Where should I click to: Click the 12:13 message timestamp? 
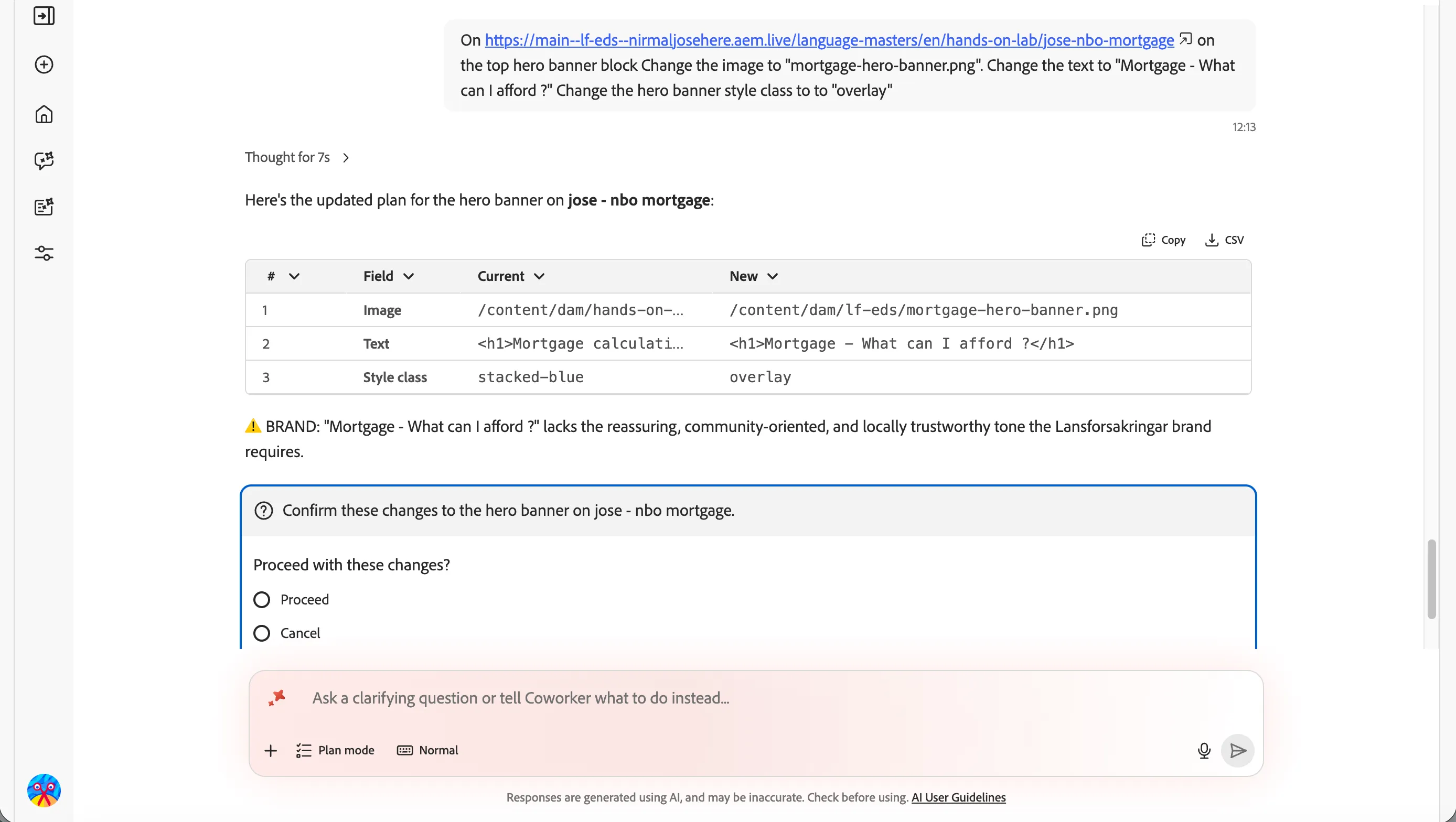pyautogui.click(x=1244, y=127)
